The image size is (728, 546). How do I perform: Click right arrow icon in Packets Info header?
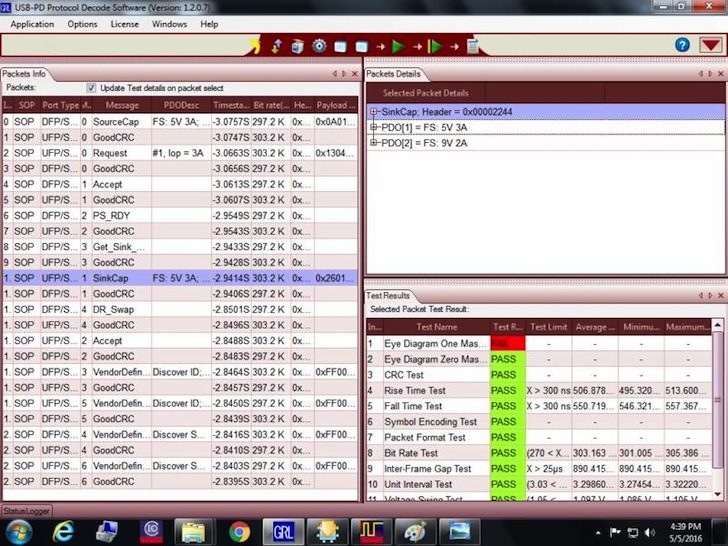344,74
